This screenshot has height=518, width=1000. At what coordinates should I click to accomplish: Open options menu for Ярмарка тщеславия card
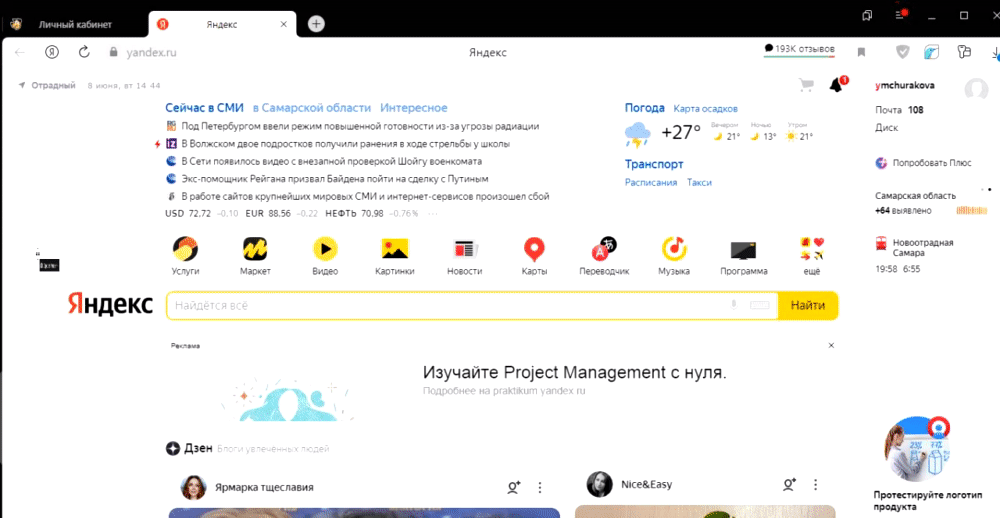tap(540, 487)
